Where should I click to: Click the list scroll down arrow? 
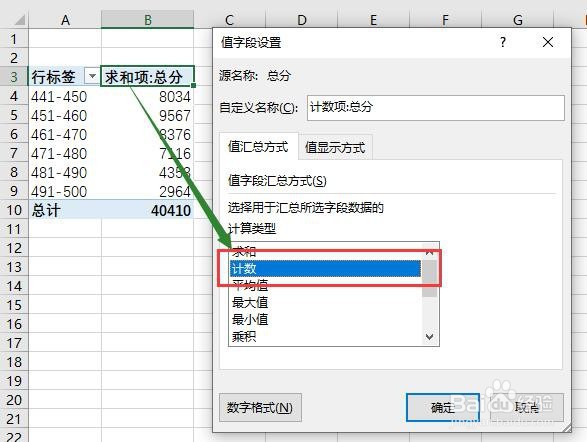point(430,337)
